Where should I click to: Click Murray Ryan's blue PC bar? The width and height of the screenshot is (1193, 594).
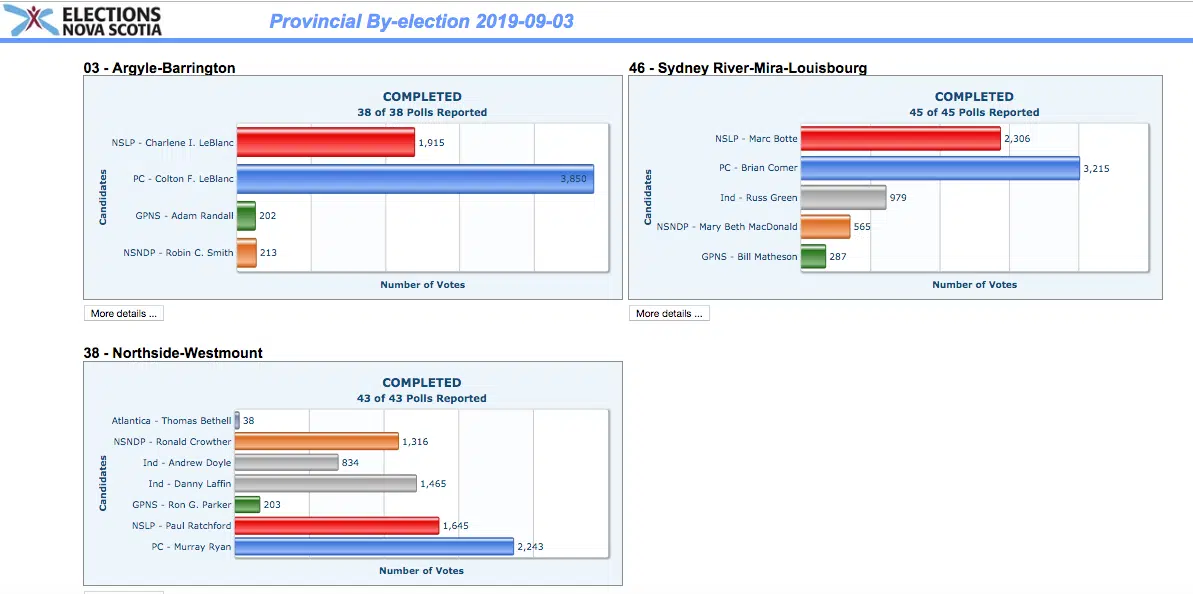374,546
